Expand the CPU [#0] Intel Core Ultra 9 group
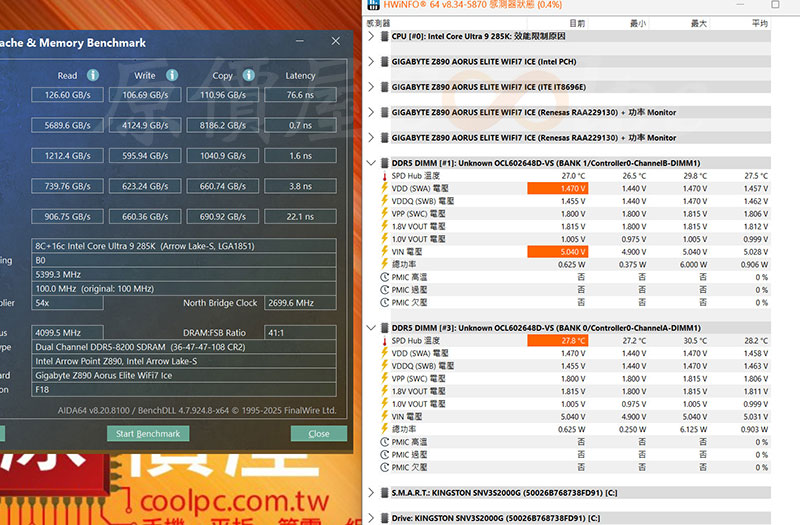The image size is (800, 525). pyautogui.click(x=372, y=36)
